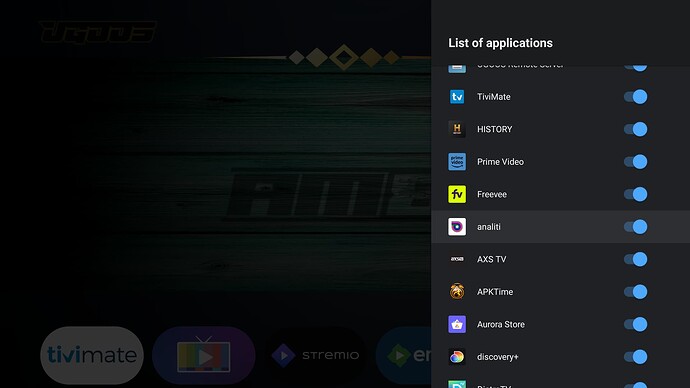Toggle the HISTORY switch
This screenshot has height=388, width=690.
635,129
